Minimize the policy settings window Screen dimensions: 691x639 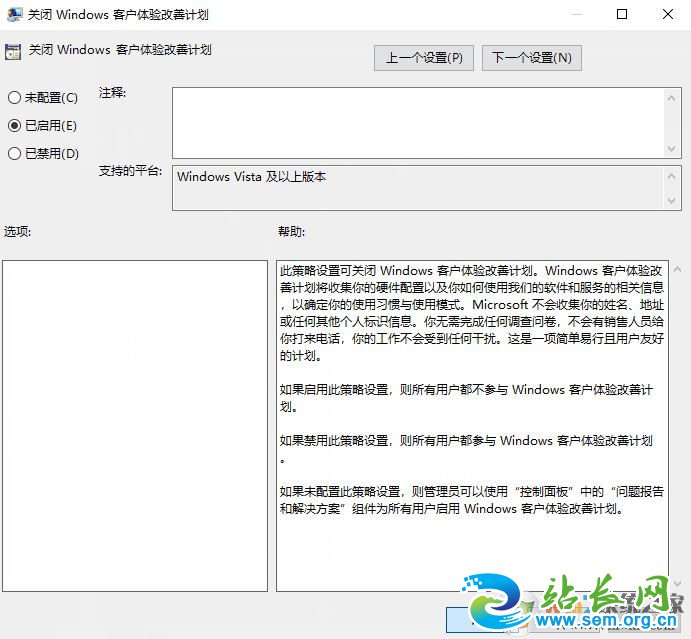click(x=577, y=14)
